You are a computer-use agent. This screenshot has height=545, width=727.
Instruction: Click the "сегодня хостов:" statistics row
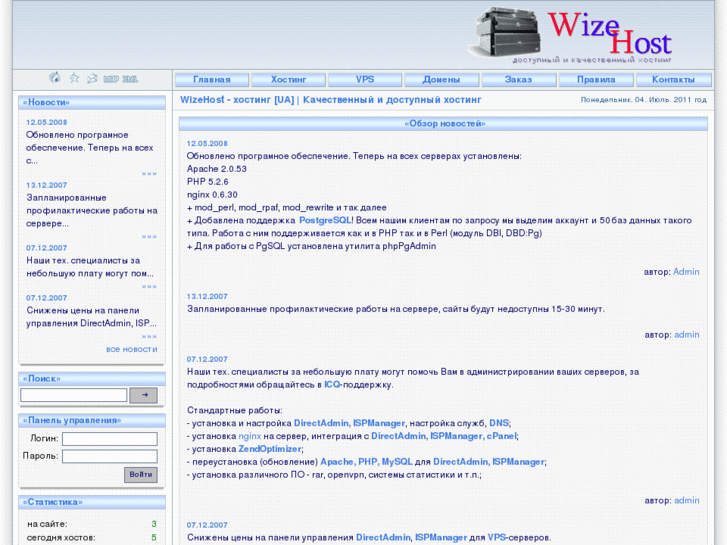pos(92,538)
